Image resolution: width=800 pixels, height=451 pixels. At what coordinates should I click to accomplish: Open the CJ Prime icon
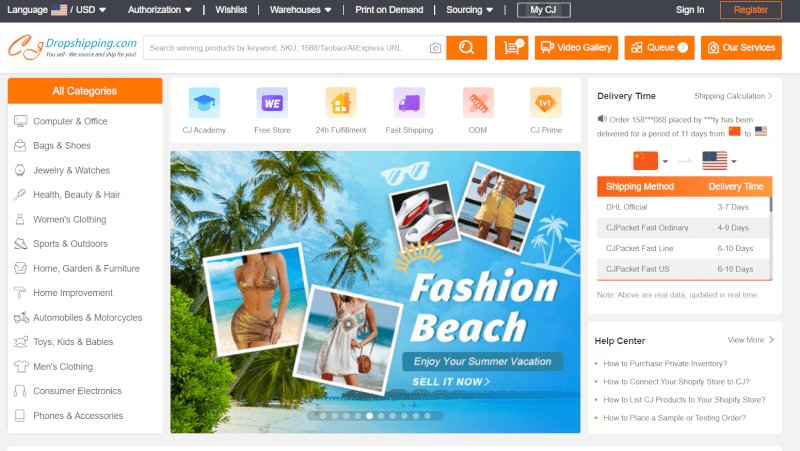tap(545, 103)
